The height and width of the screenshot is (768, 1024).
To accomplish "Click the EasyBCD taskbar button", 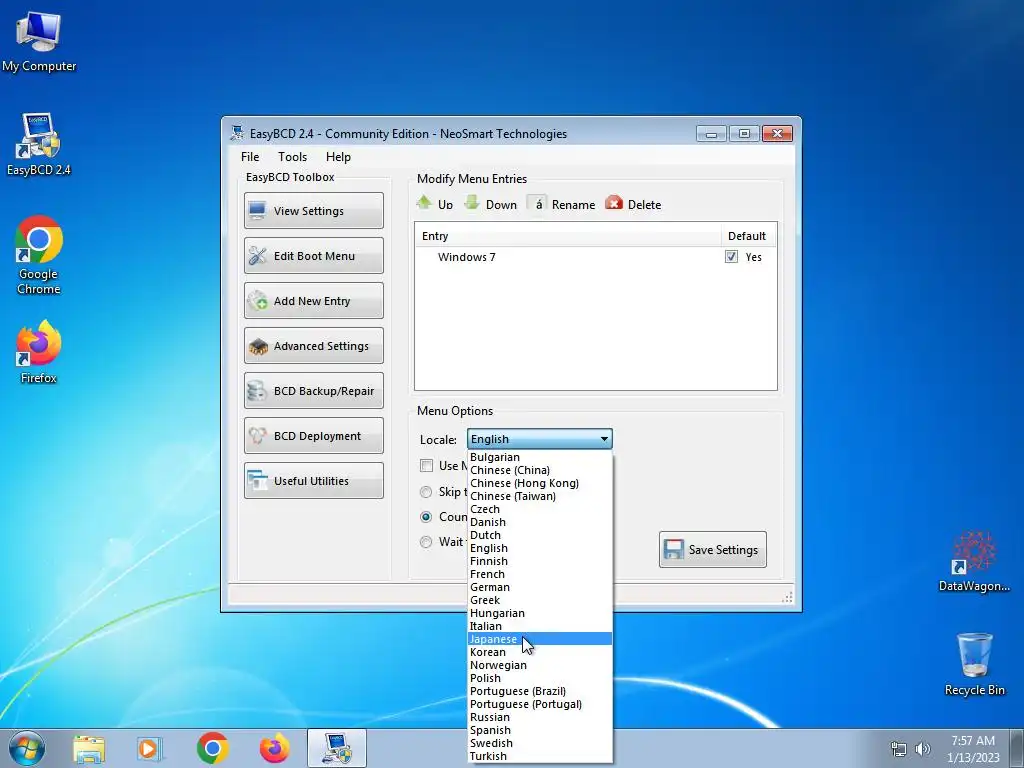I will coord(336,748).
